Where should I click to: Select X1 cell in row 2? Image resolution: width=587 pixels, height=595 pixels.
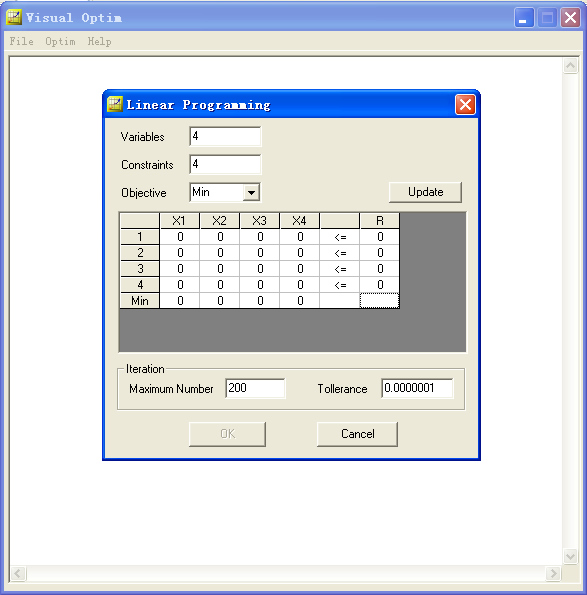pyautogui.click(x=180, y=253)
